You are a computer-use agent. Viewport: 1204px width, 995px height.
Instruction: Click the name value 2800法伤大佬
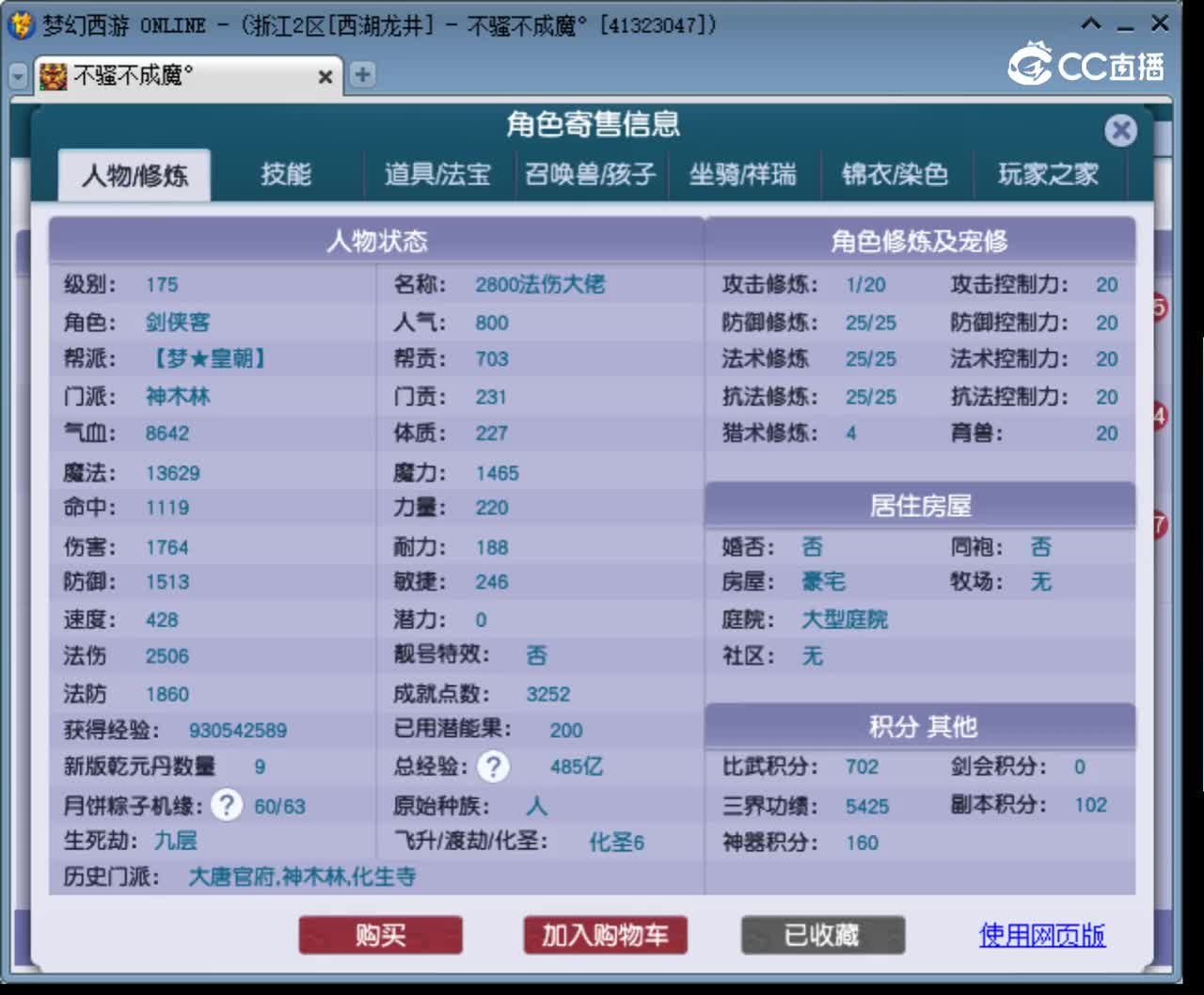pos(540,284)
